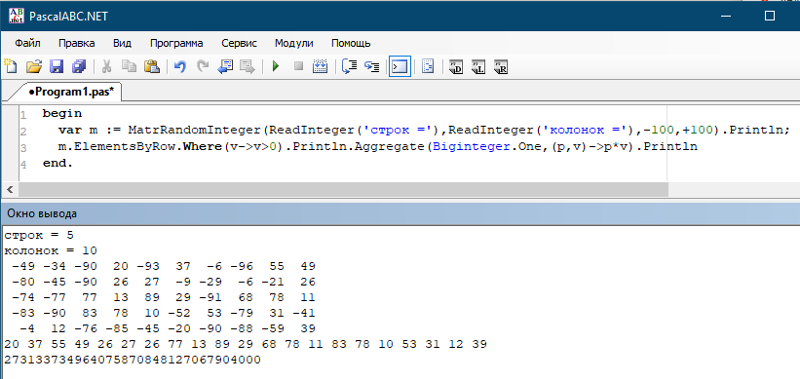Run the program with the green play icon
This screenshot has height=379, width=800.
[x=276, y=66]
